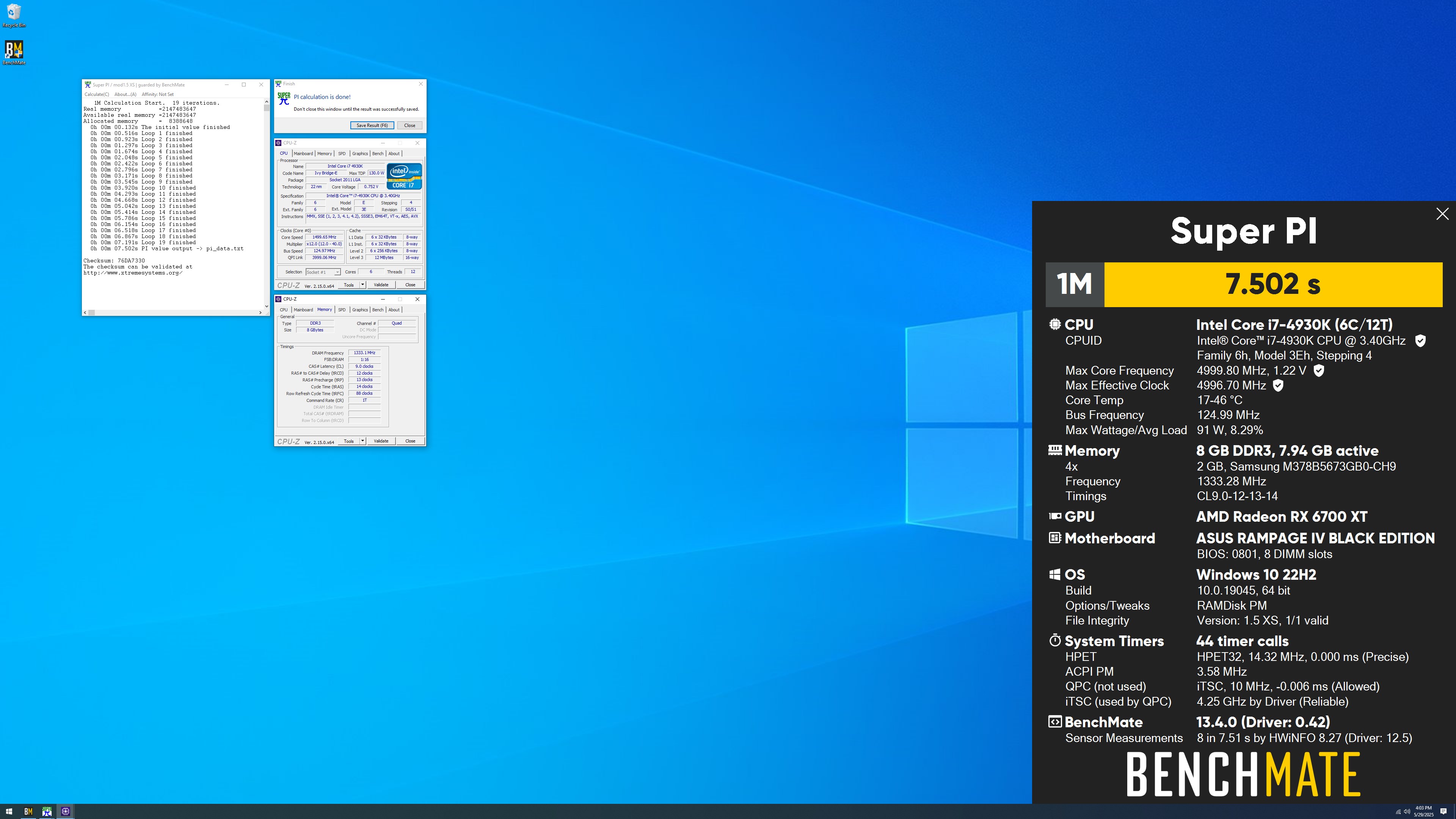
Task: Click Super PI vertical scrollbar down arrow
Action: (266, 306)
